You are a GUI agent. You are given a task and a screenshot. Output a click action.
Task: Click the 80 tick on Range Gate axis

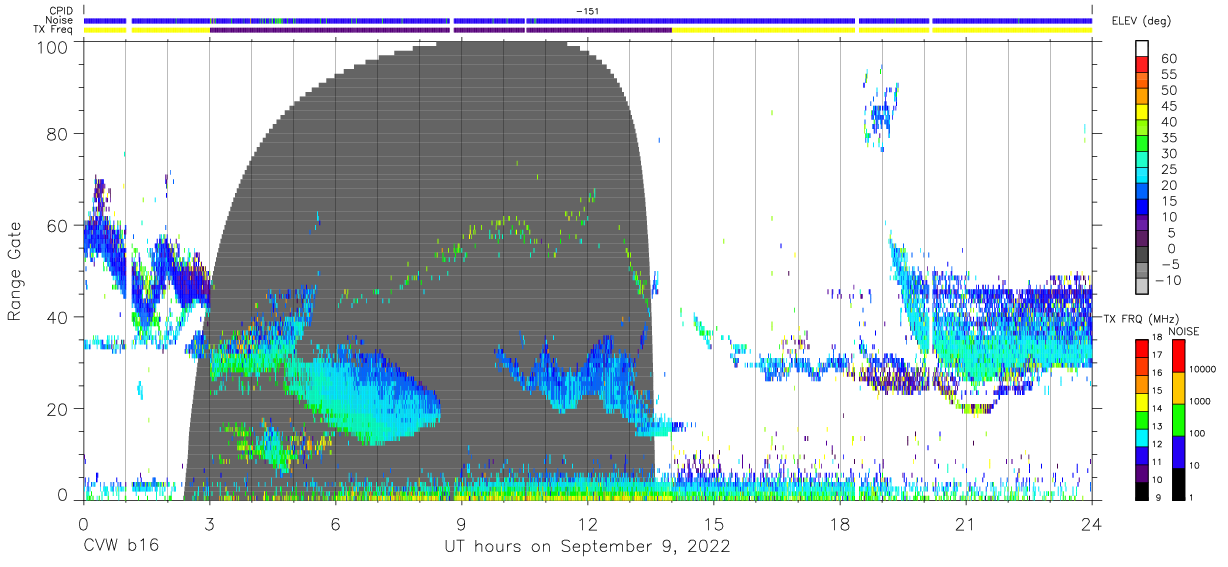(x=58, y=134)
